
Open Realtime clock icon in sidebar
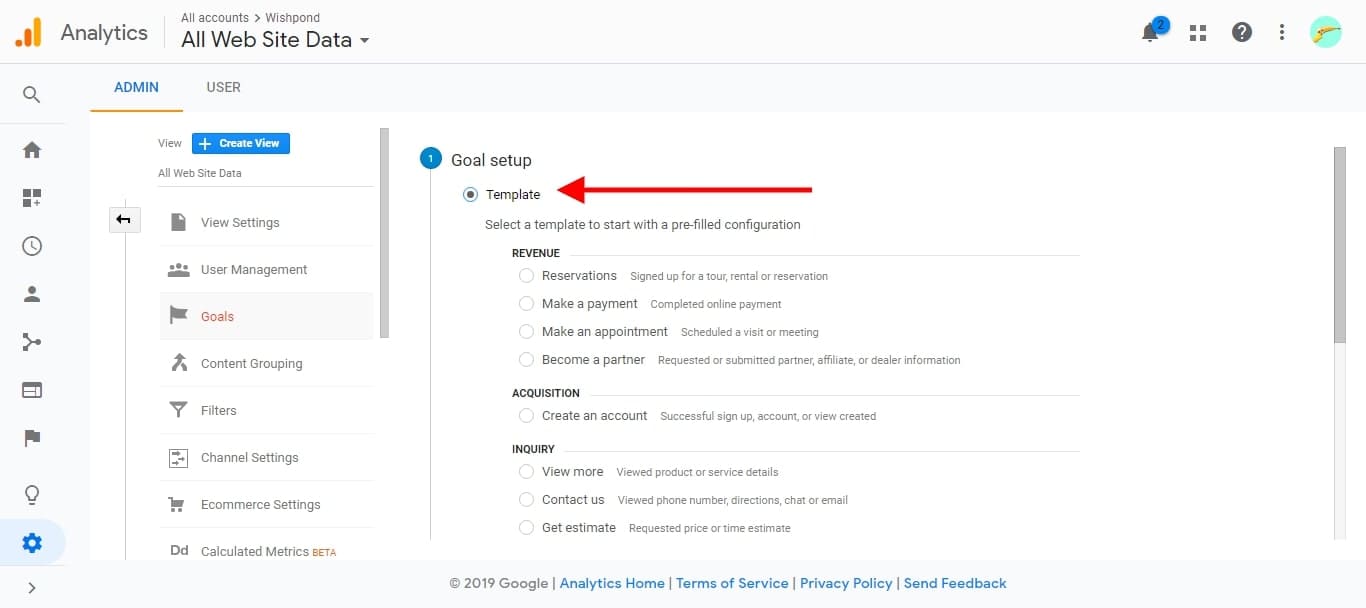[x=32, y=246]
